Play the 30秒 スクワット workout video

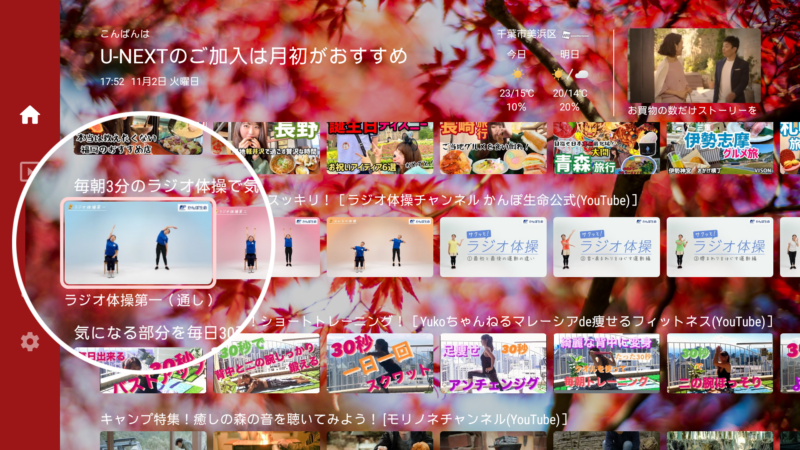[x=379, y=362]
